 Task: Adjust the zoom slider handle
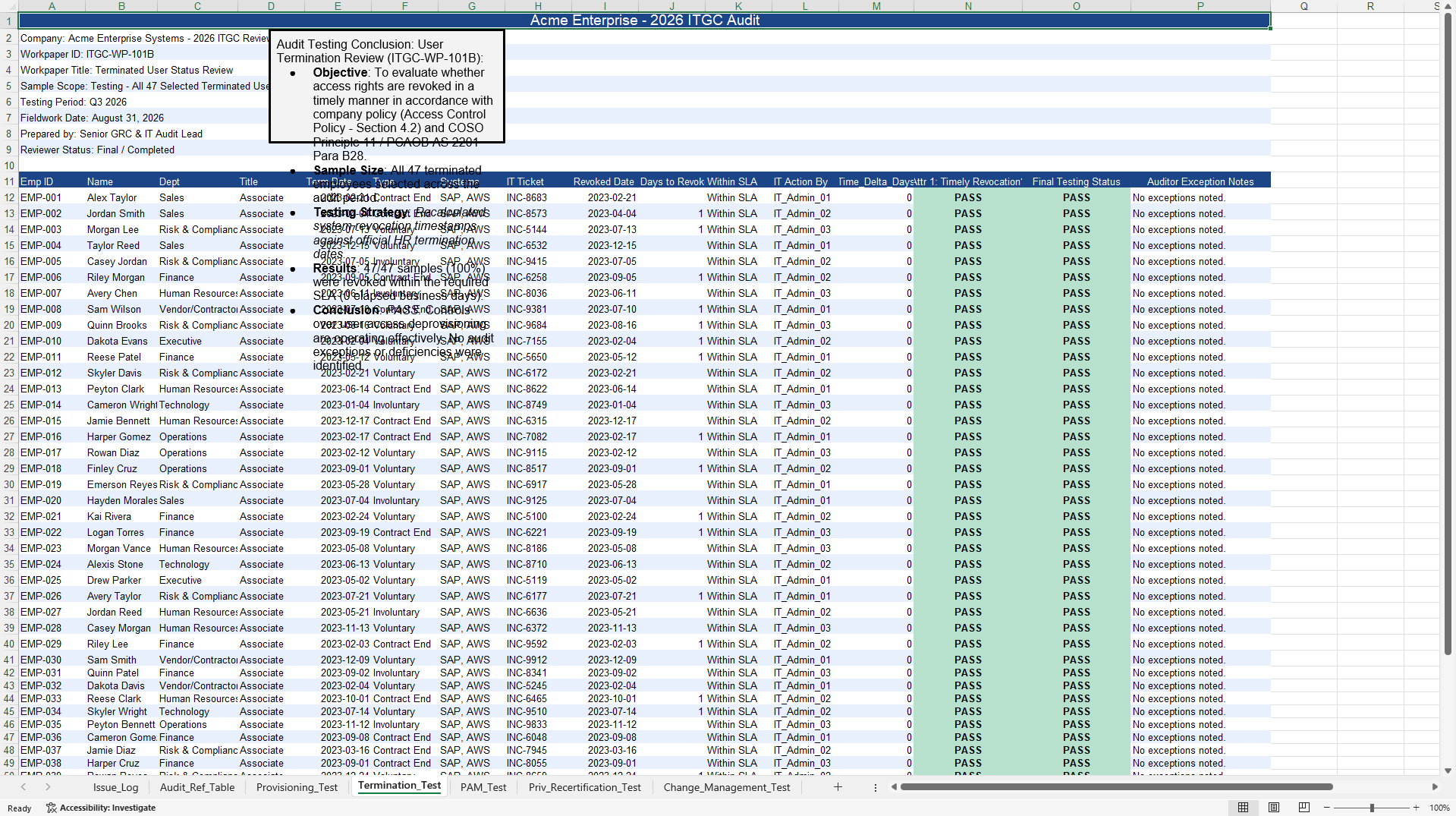pyautogui.click(x=1372, y=808)
